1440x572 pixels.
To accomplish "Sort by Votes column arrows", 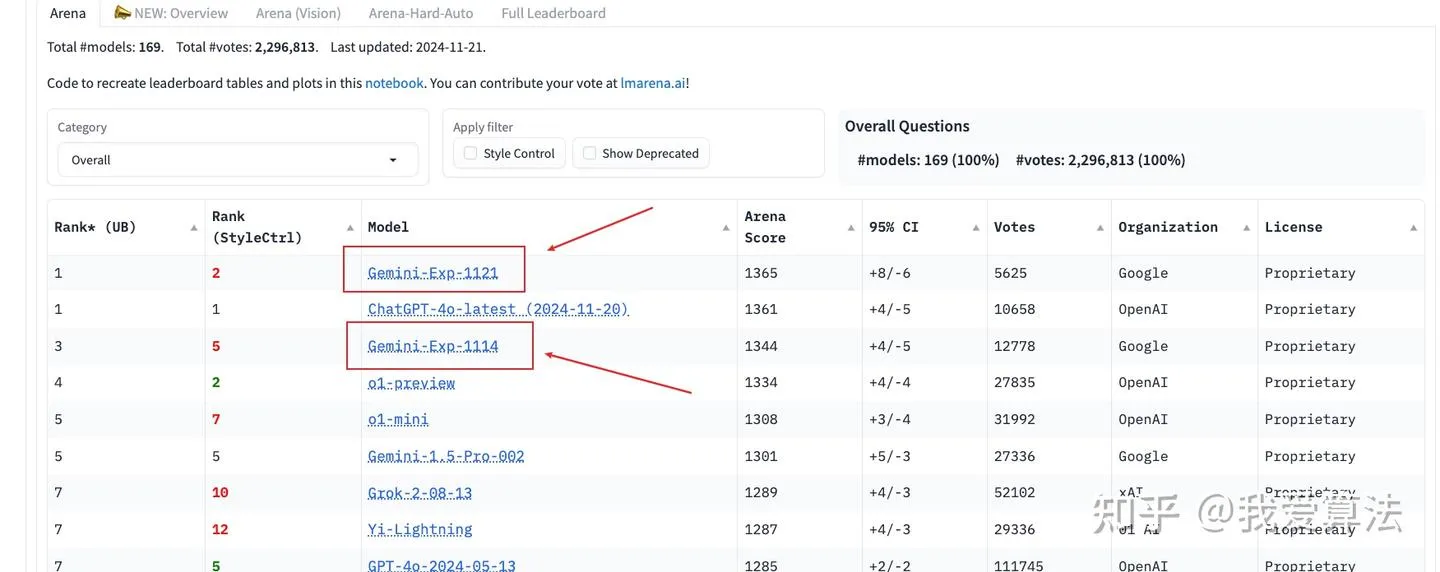I will pyautogui.click(x=1100, y=228).
